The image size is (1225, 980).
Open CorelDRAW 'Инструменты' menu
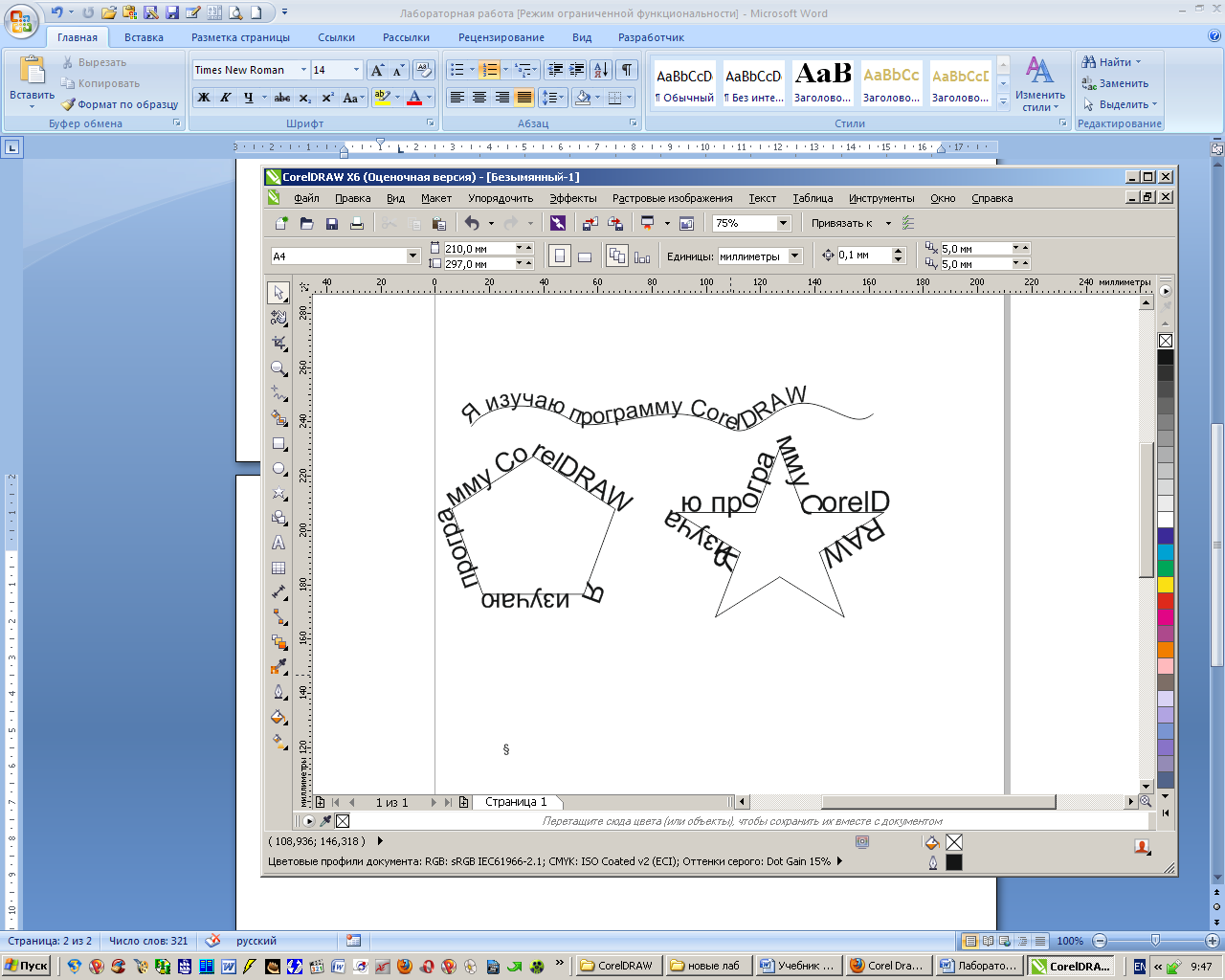point(881,198)
